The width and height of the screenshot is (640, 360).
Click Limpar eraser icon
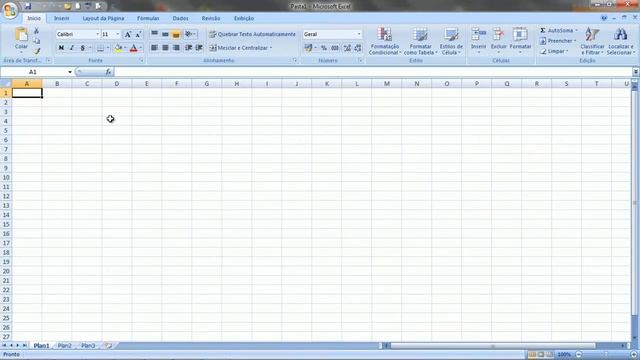click(543, 51)
